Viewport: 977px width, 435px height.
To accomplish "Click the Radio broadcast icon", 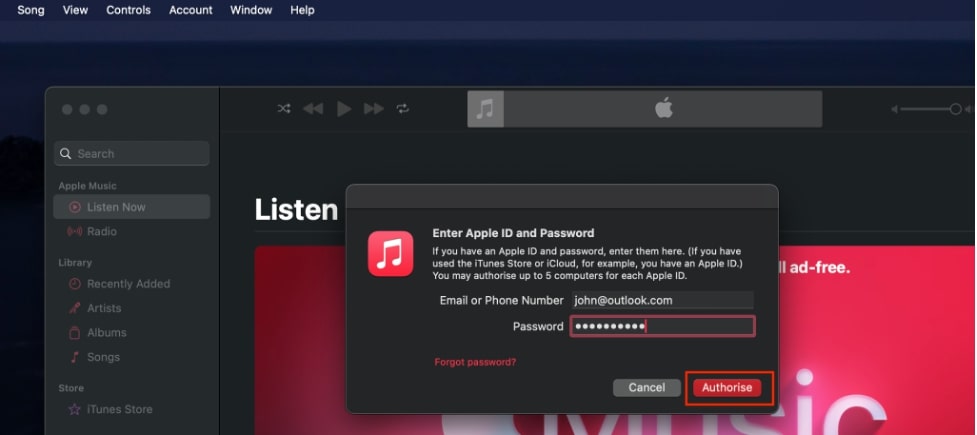I will coord(75,231).
